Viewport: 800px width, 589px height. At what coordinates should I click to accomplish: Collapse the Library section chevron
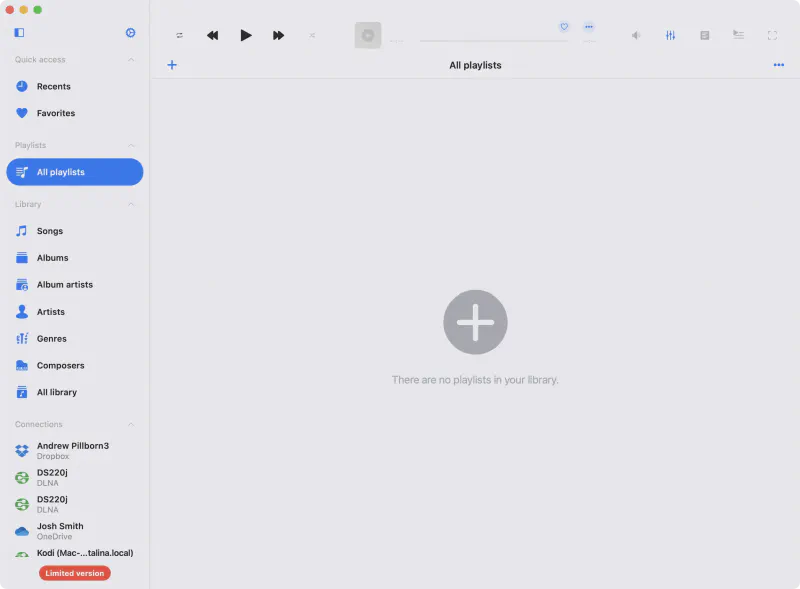[131, 204]
